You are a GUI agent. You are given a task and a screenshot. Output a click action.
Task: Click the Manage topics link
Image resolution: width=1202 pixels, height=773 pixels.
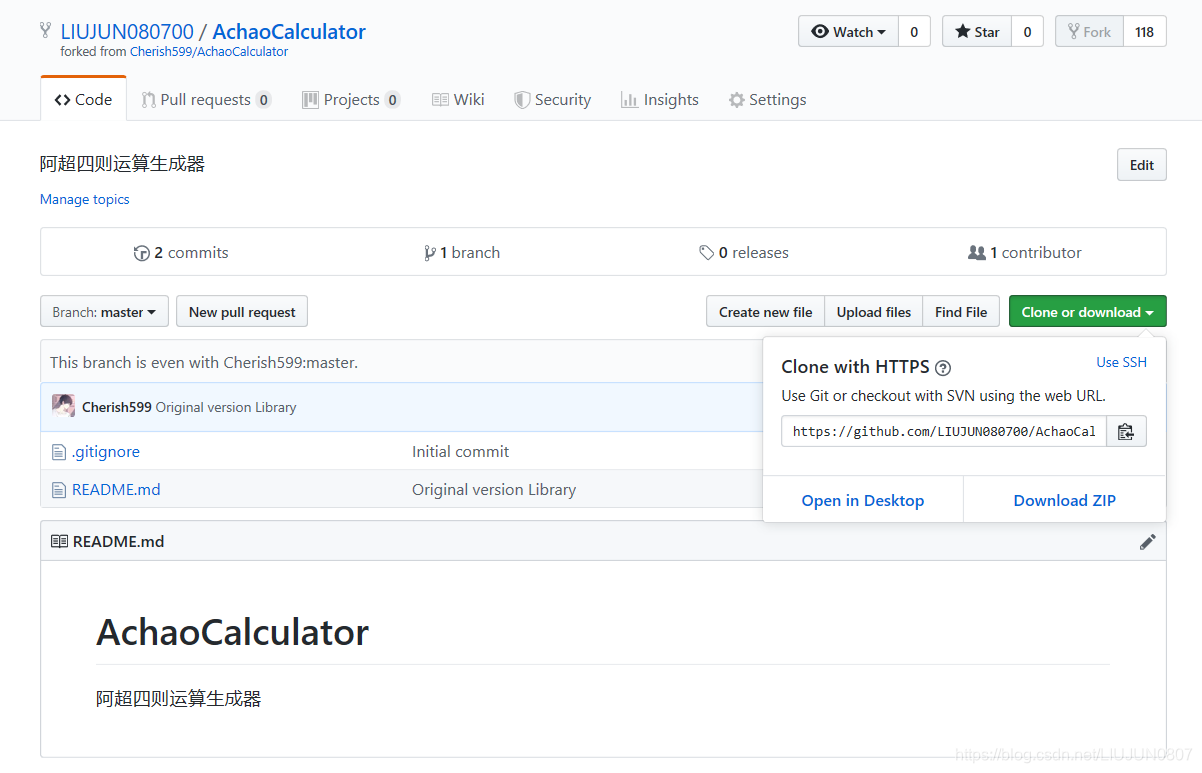(85, 199)
